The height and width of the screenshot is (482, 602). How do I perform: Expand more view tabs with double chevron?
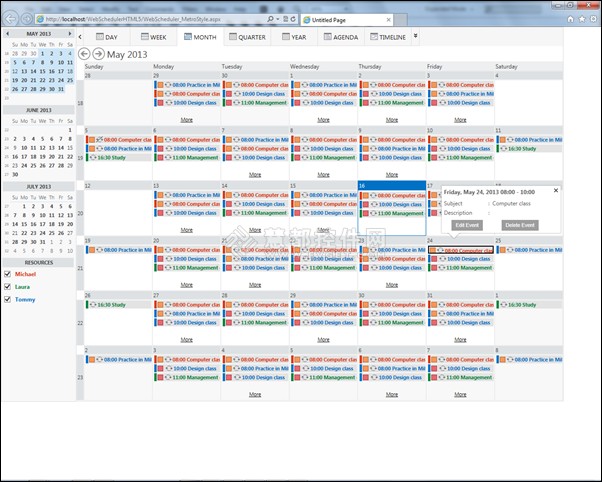415,36
